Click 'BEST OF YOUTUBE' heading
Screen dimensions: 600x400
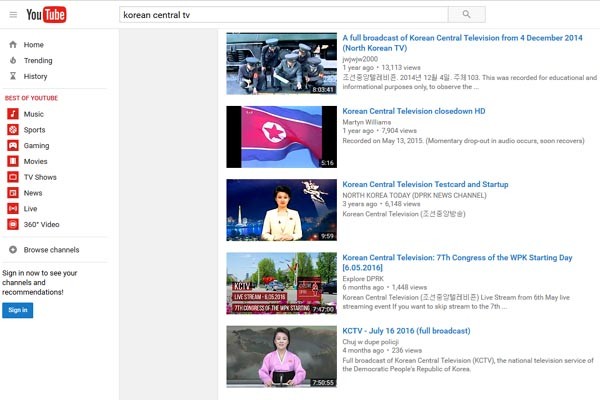[x=31, y=98]
